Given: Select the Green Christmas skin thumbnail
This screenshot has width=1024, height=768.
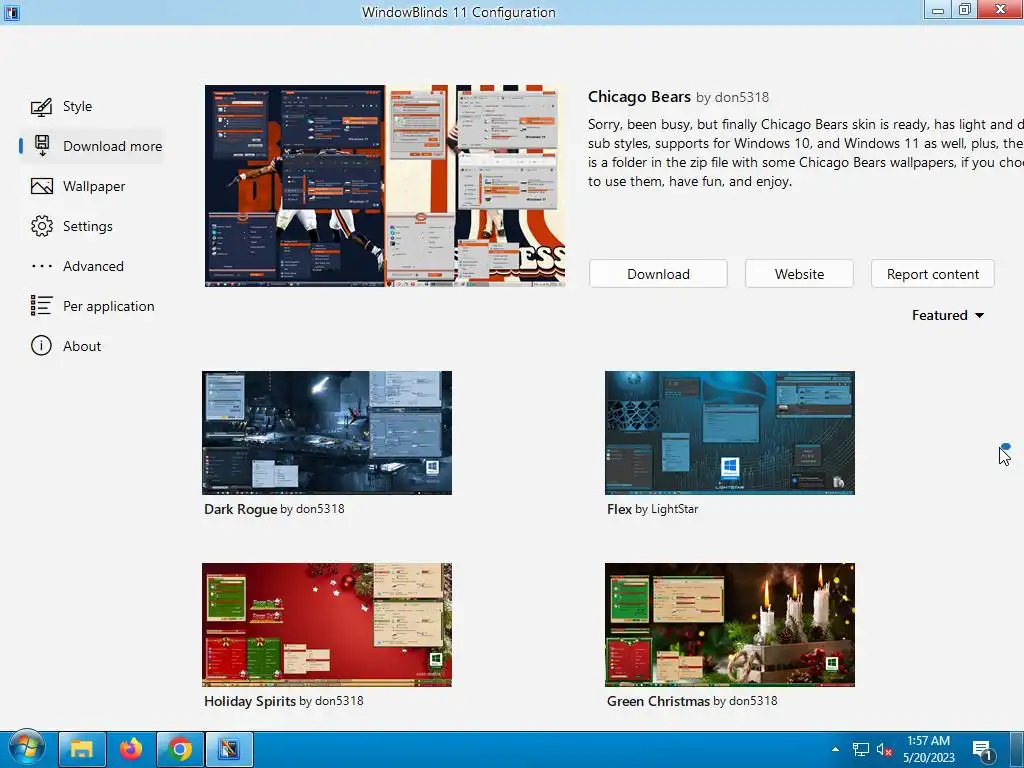Looking at the screenshot, I should pyautogui.click(x=729, y=624).
